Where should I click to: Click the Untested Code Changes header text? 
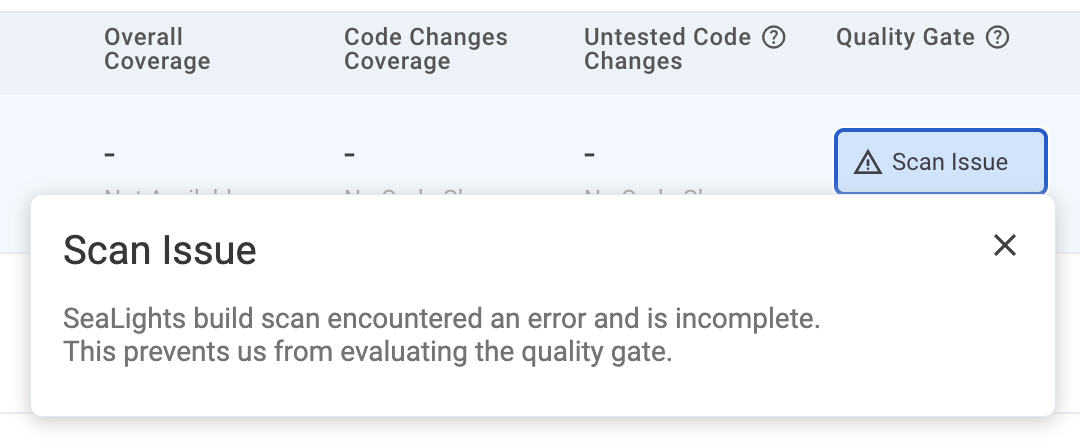(x=667, y=49)
